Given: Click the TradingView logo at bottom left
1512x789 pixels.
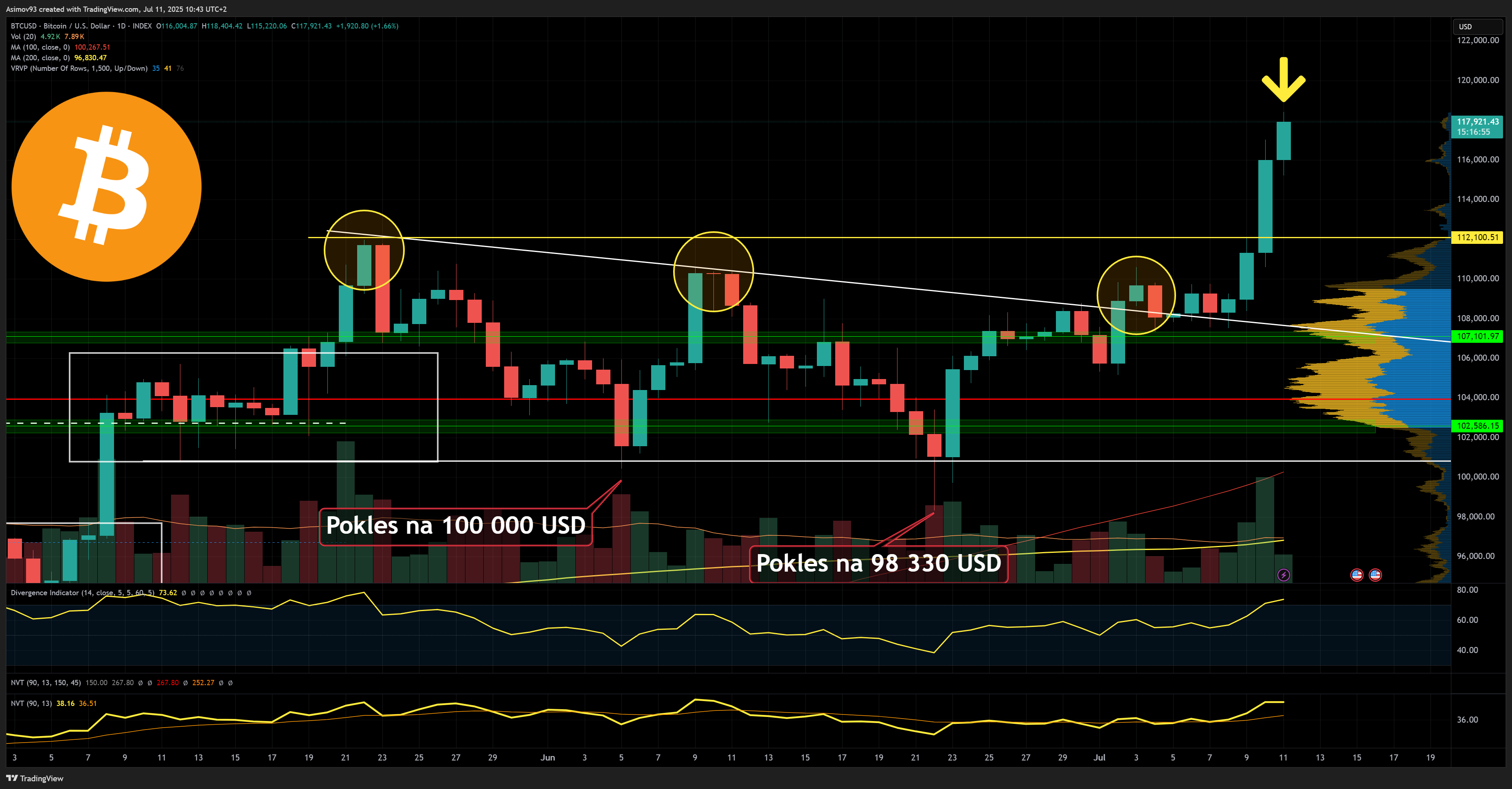Looking at the screenshot, I should 35,778.
